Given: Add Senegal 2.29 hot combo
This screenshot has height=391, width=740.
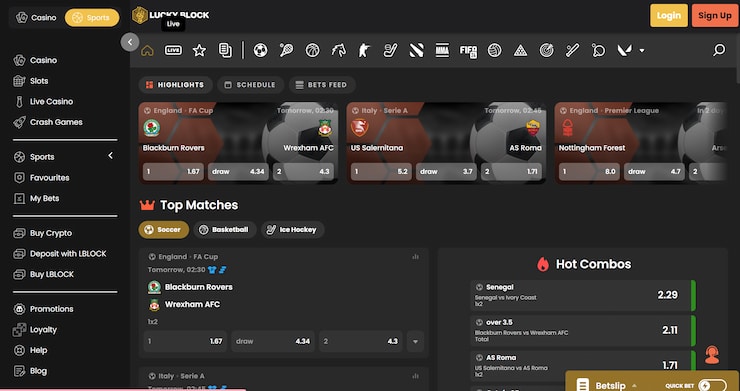Looking at the screenshot, I should click(583, 295).
